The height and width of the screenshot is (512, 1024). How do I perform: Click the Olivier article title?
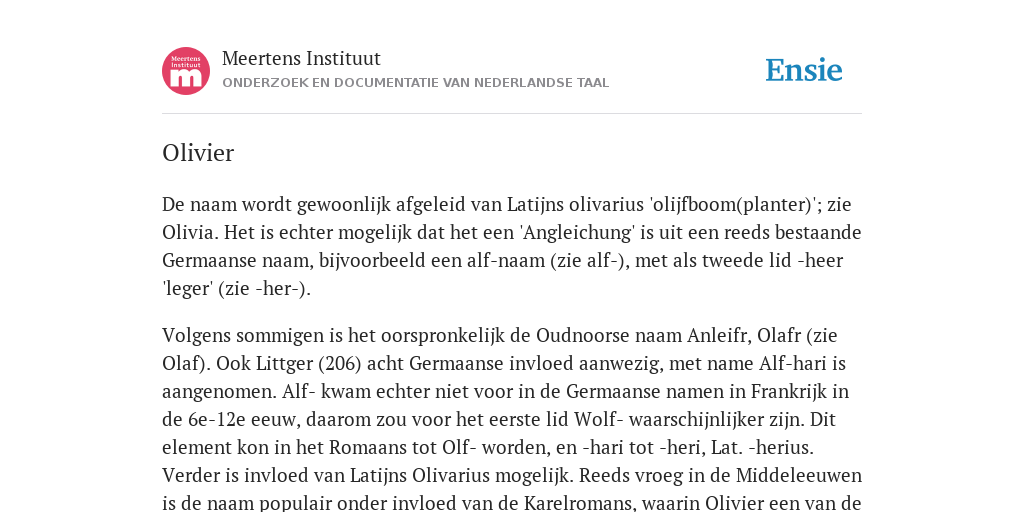(x=198, y=153)
